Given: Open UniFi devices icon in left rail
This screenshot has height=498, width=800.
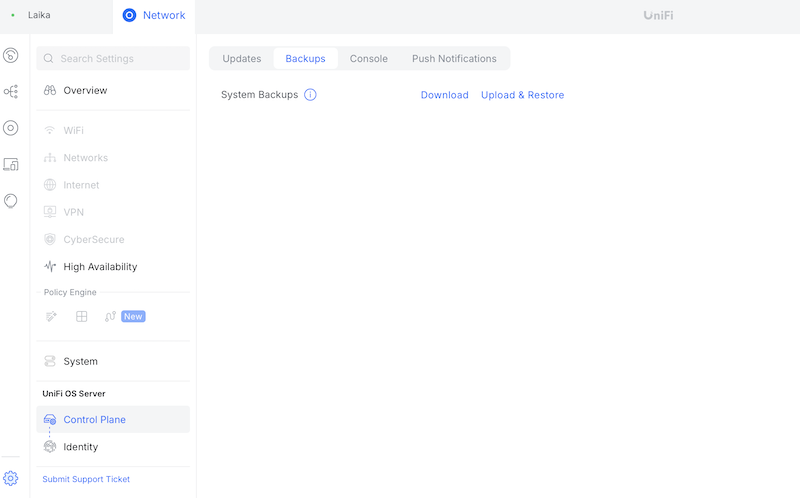Looking at the screenshot, I should click(11, 128).
